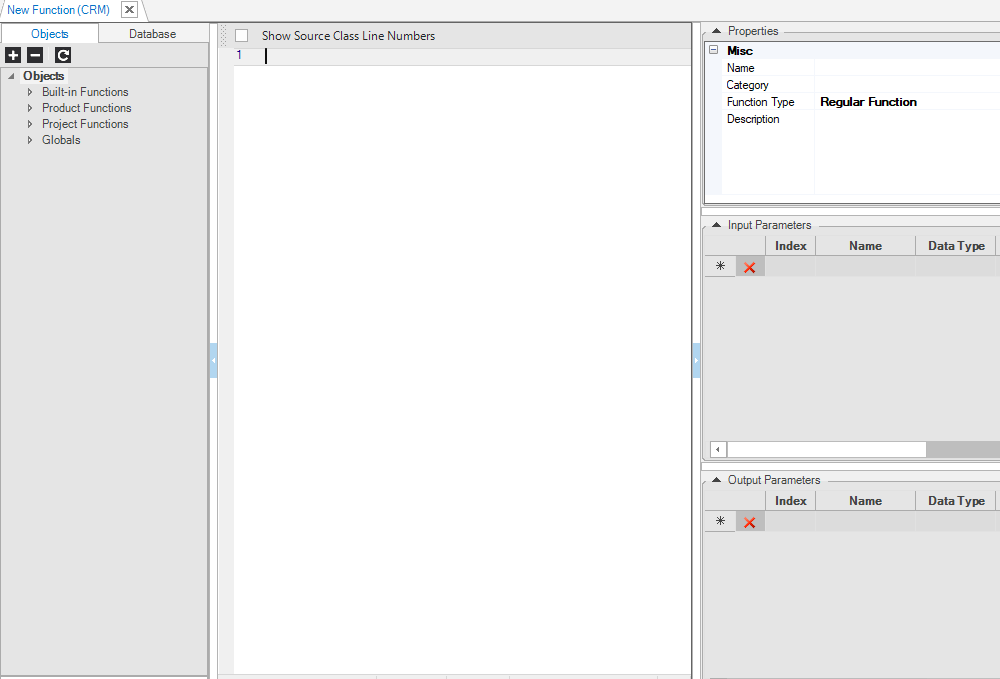Delete the Output Parameters row with red X
Screen dimensions: 1000x679
750,522
